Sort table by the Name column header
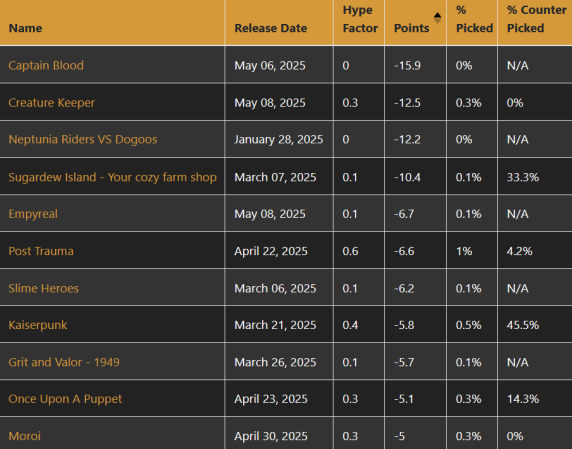The width and height of the screenshot is (572, 449). click(x=25, y=28)
